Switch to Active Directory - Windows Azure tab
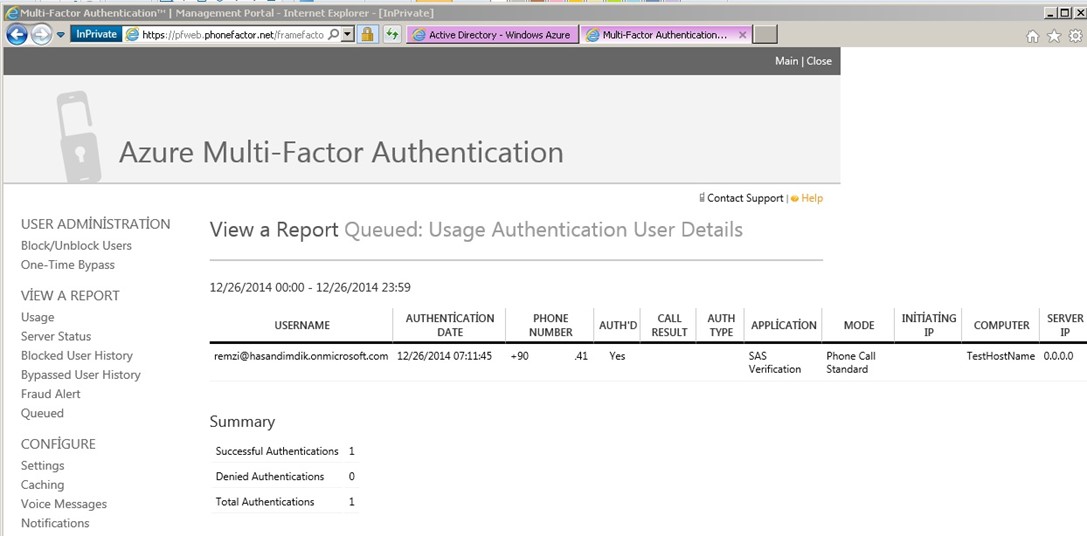Image resolution: width=1087 pixels, height=536 pixels. (492, 35)
